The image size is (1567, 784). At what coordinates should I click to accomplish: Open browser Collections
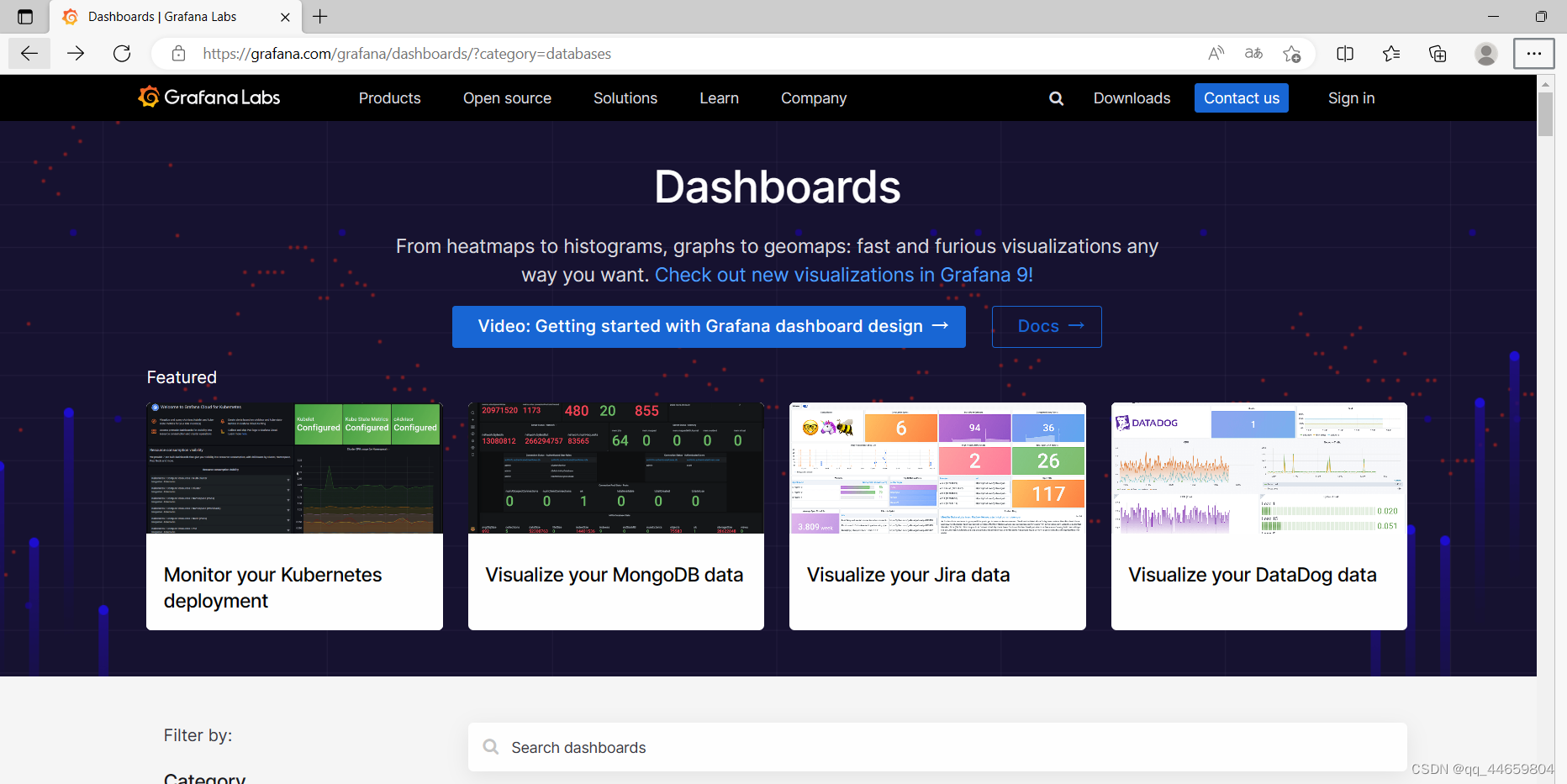pos(1438,54)
